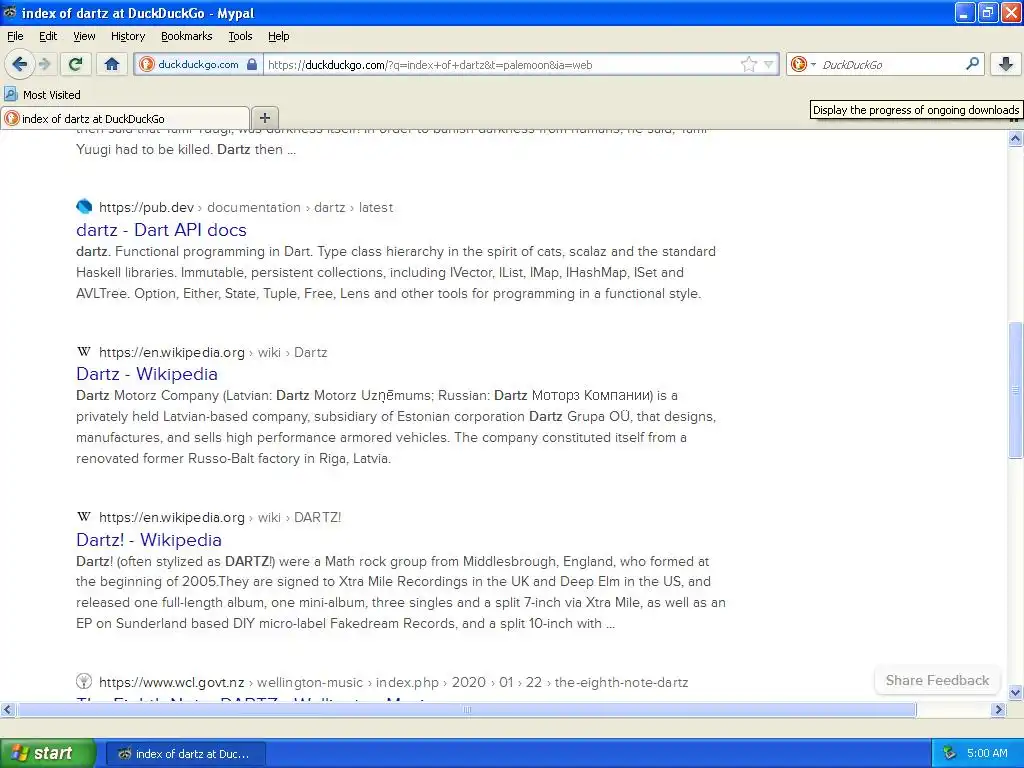Click the Forward arrow button

(45, 64)
